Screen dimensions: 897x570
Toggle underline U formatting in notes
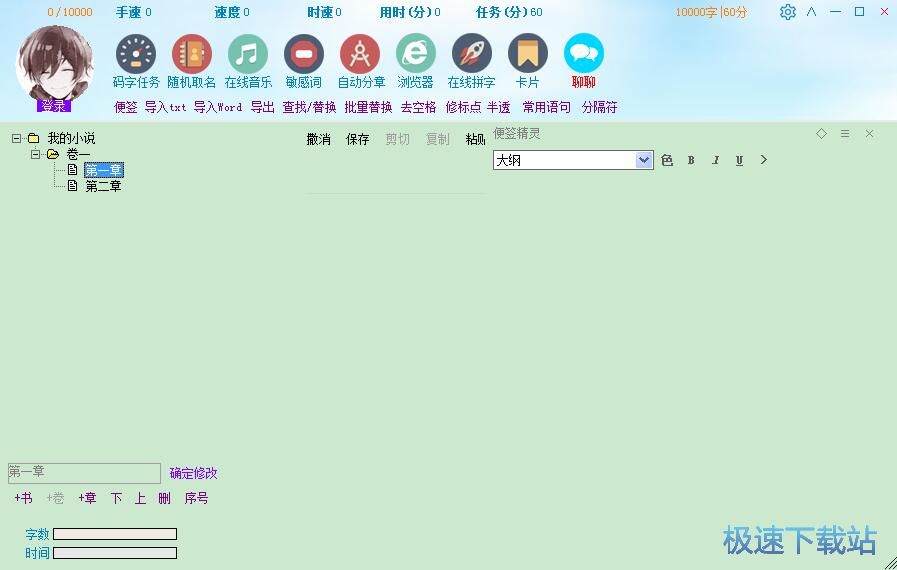click(x=739, y=160)
